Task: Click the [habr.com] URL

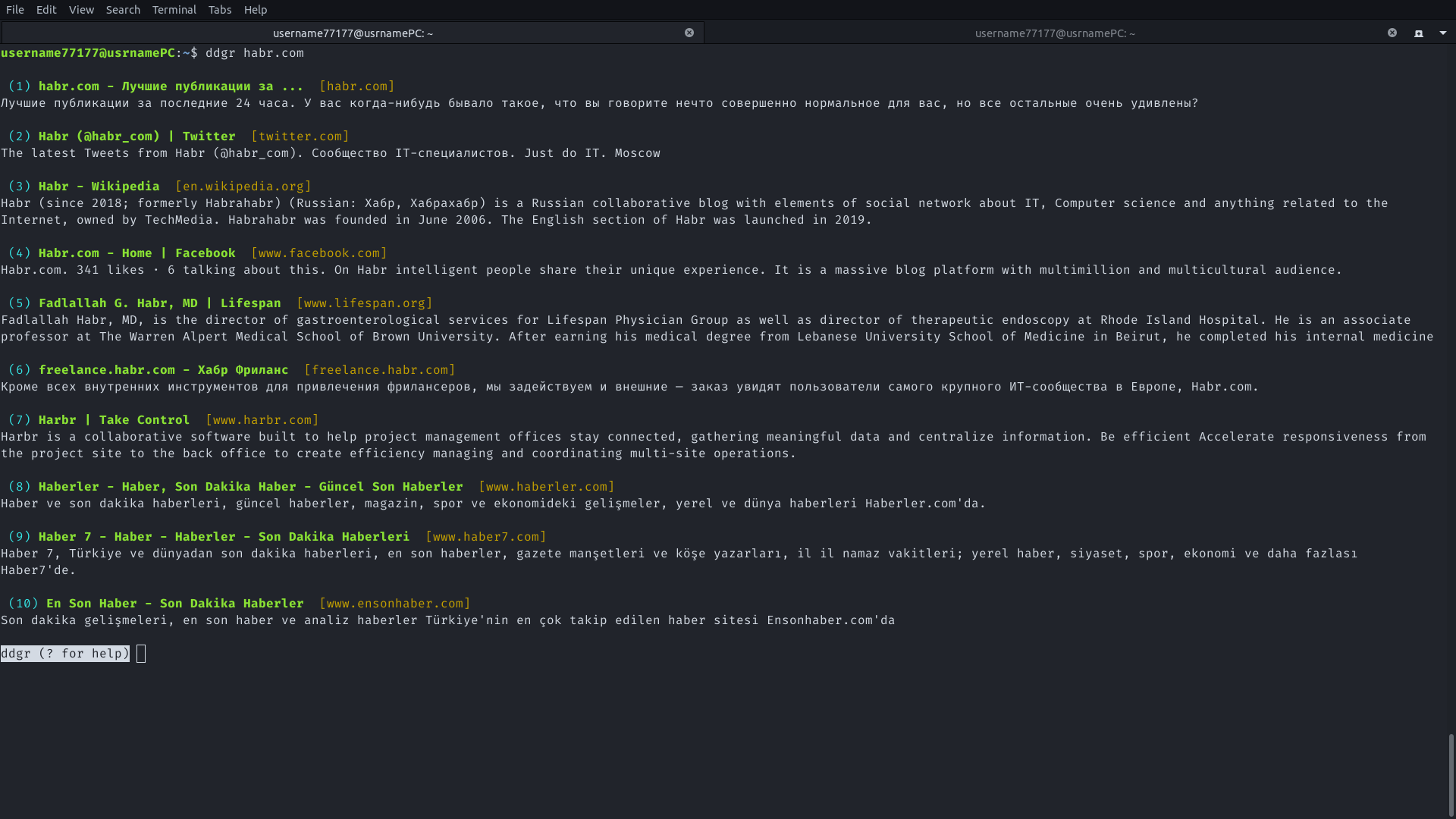Action: pyautogui.click(x=357, y=86)
